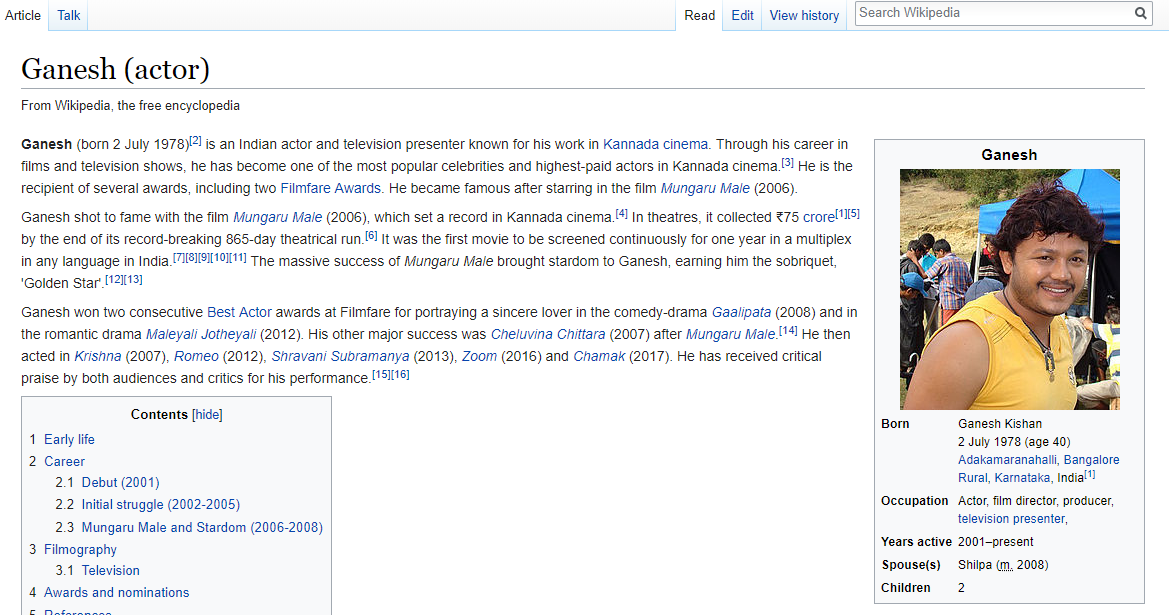Jump to Filmography section
Screen dimensions: 1169x615
[x=81, y=549]
